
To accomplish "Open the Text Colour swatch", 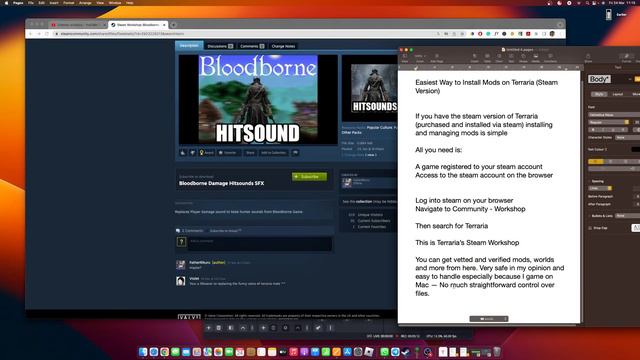I will pyautogui.click(x=636, y=149).
